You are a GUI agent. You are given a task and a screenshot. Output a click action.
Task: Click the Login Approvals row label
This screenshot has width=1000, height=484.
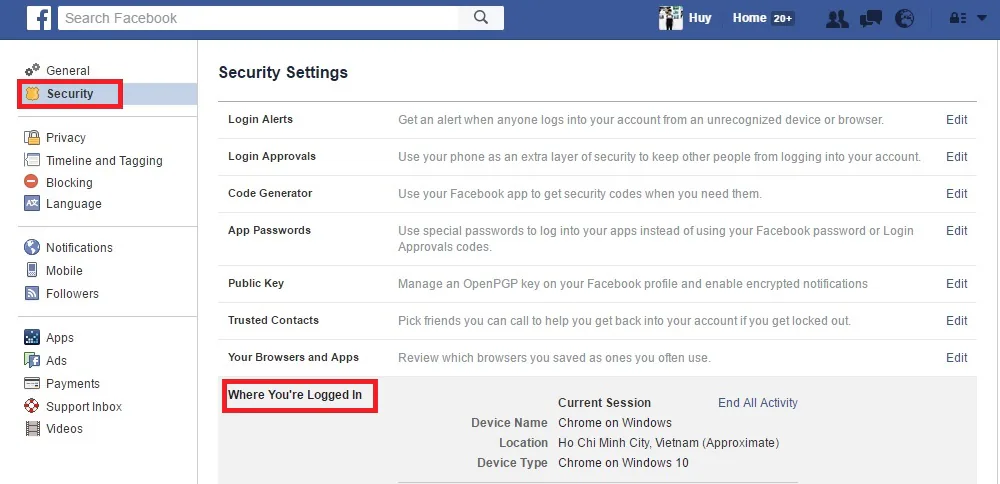pyautogui.click(x=272, y=156)
